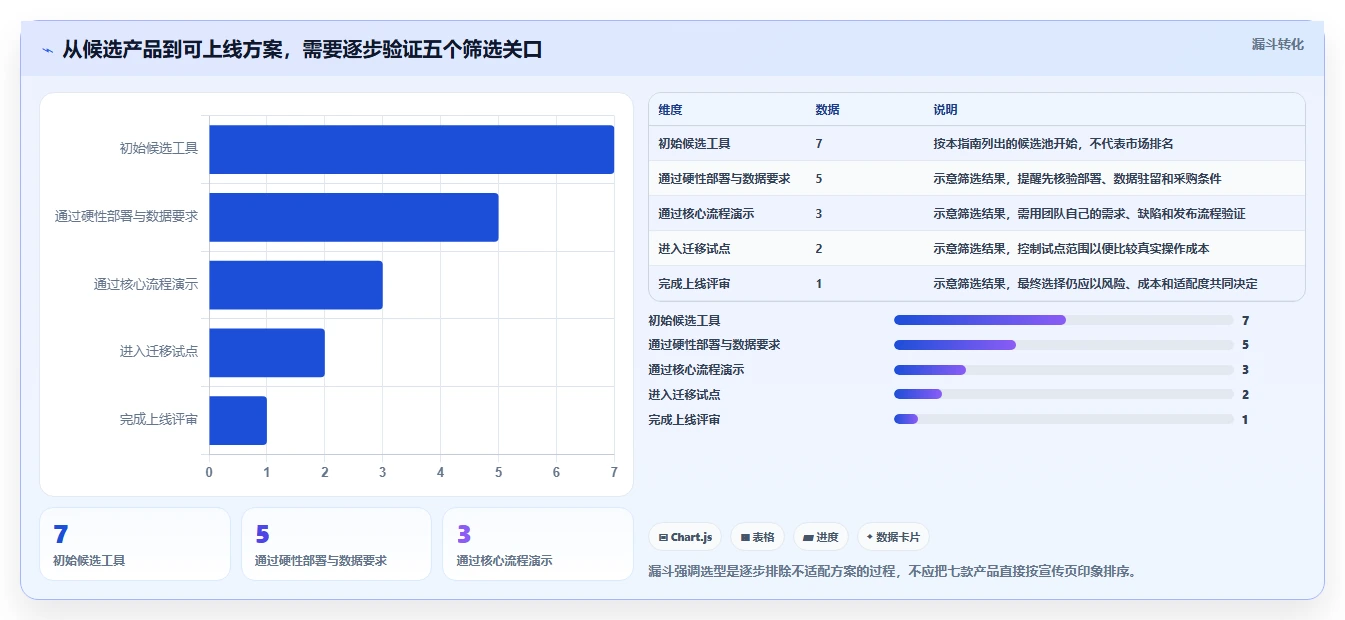Click the description mentioning 控制试点范围
Screen dimensions: 1345x620
1071,249
